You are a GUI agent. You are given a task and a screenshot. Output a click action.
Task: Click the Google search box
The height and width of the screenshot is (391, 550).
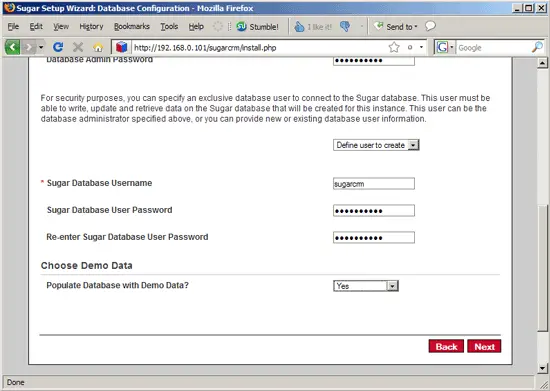coord(494,48)
